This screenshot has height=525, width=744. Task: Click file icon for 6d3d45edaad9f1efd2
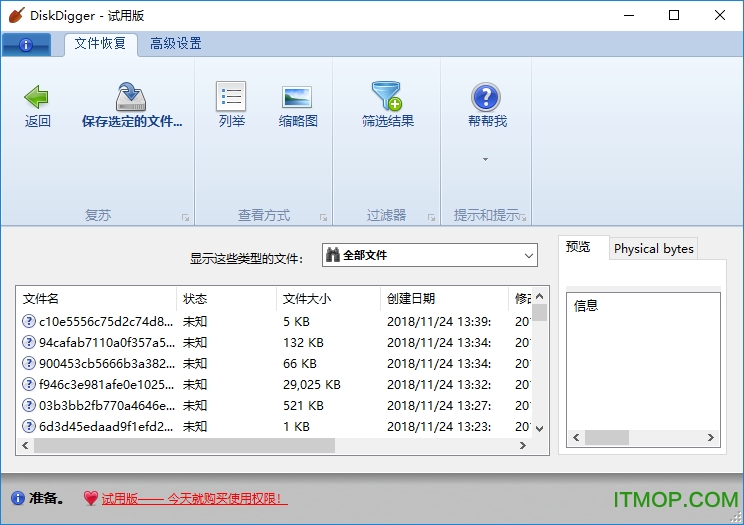tap(29, 426)
